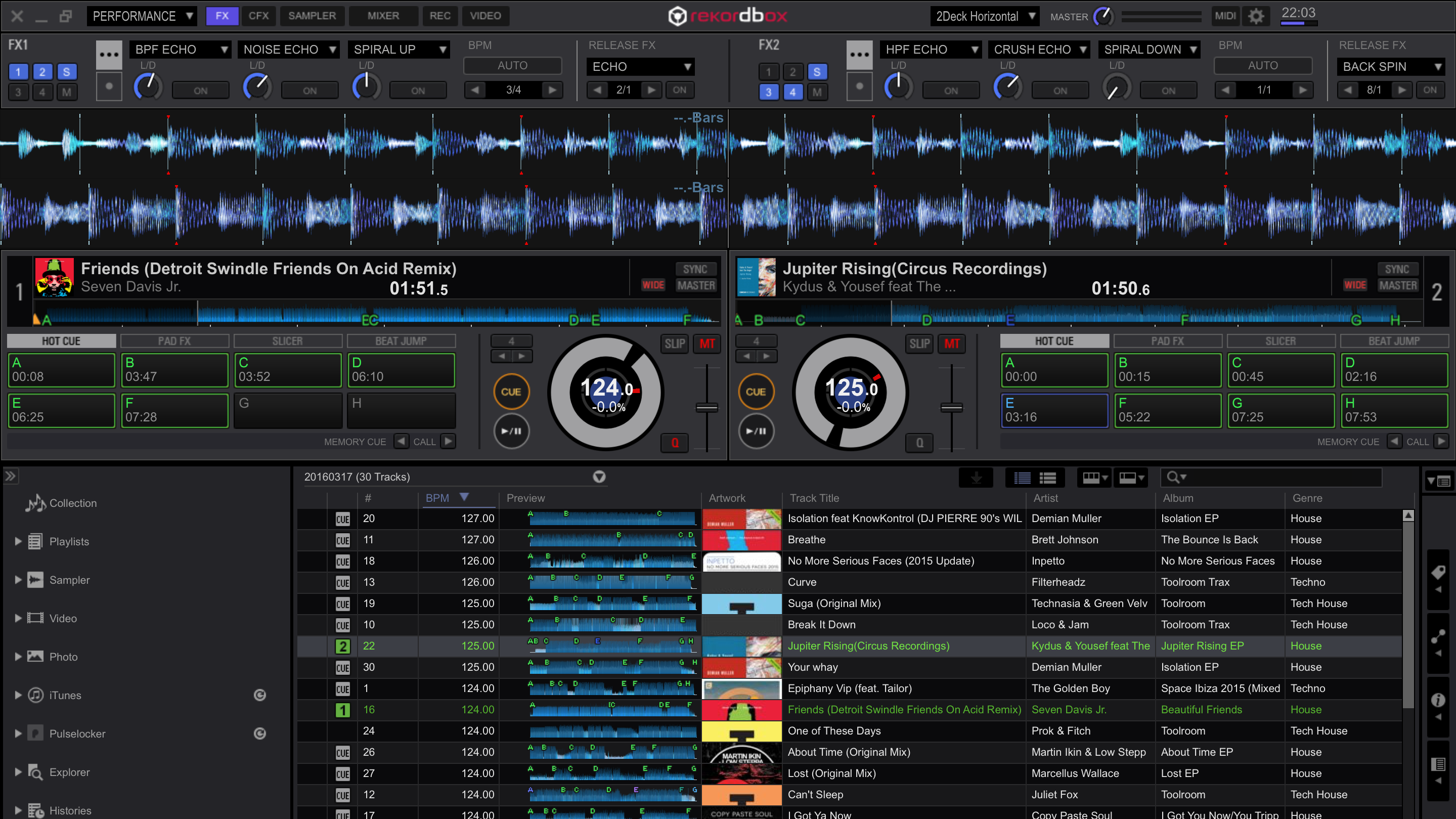Viewport: 1456px width, 819px height.
Task: Click the playlist filter circle icon
Action: pyautogui.click(x=599, y=477)
